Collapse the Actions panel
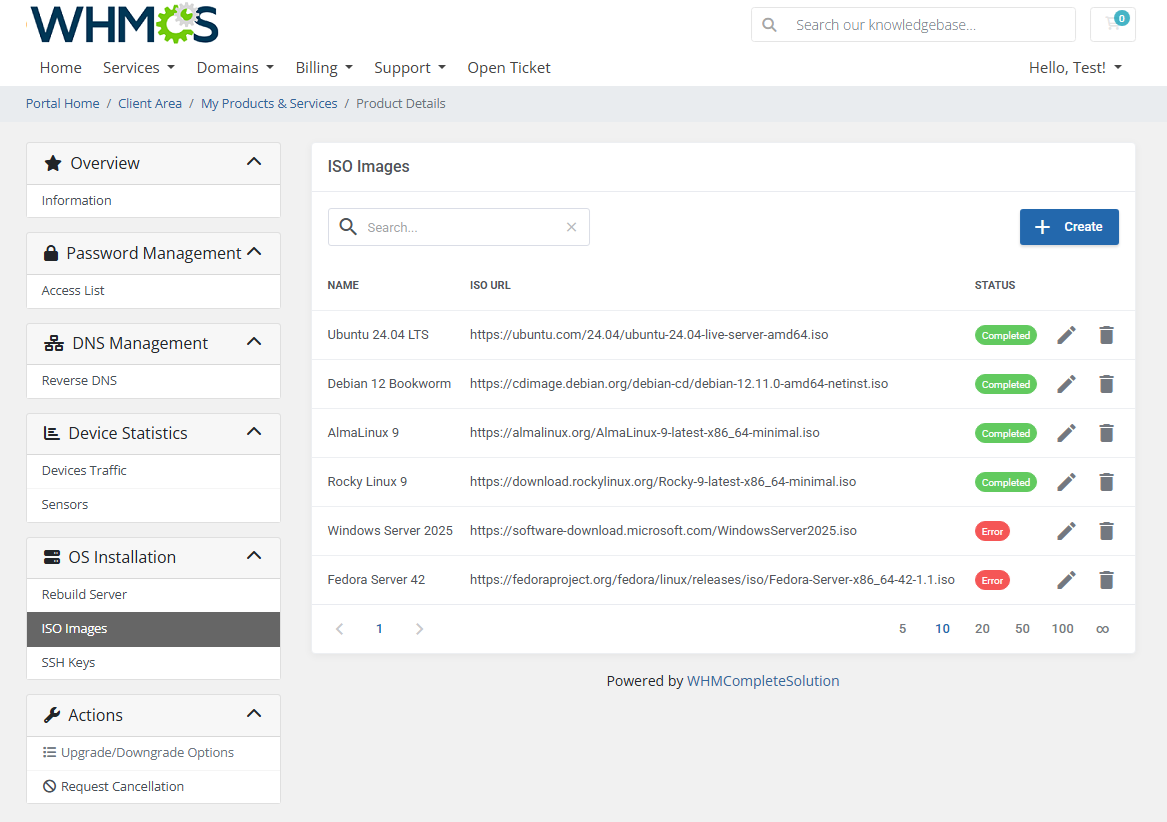Image resolution: width=1167 pixels, height=822 pixels. click(x=254, y=713)
